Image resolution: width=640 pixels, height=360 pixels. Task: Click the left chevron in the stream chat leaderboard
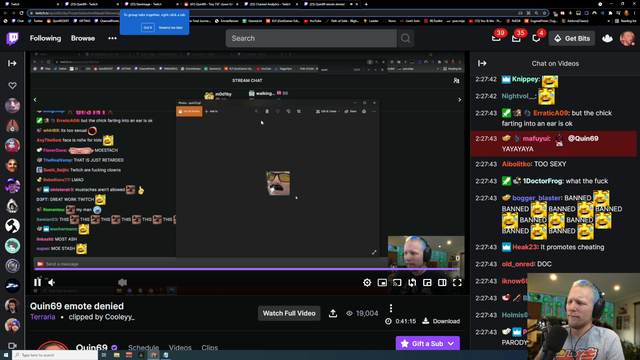(35, 100)
